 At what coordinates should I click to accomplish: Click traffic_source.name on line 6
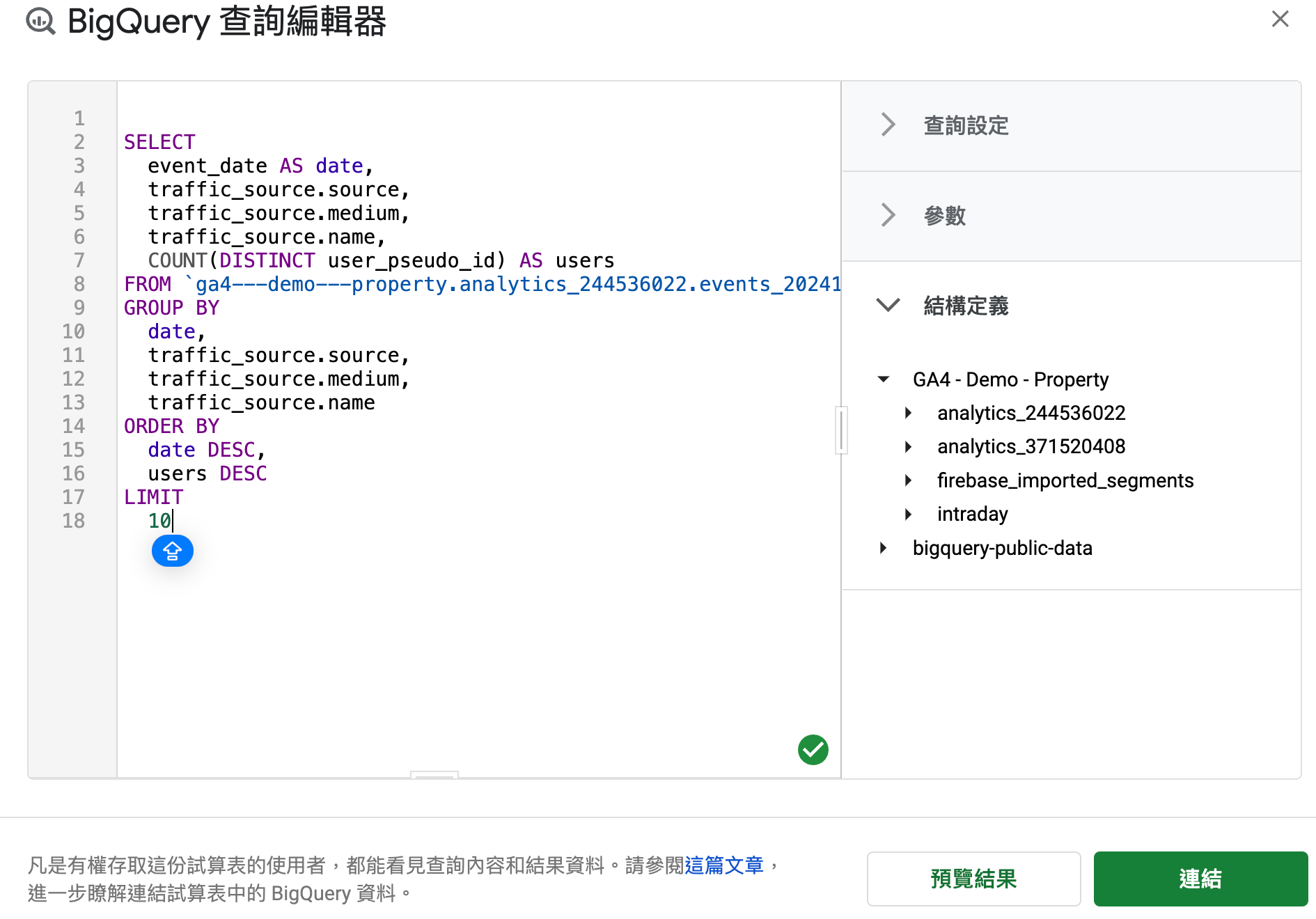coord(267,237)
